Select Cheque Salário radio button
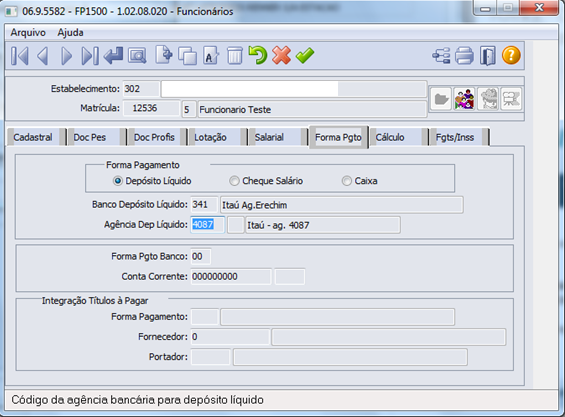Screen dimensions: 565x417 (234, 181)
